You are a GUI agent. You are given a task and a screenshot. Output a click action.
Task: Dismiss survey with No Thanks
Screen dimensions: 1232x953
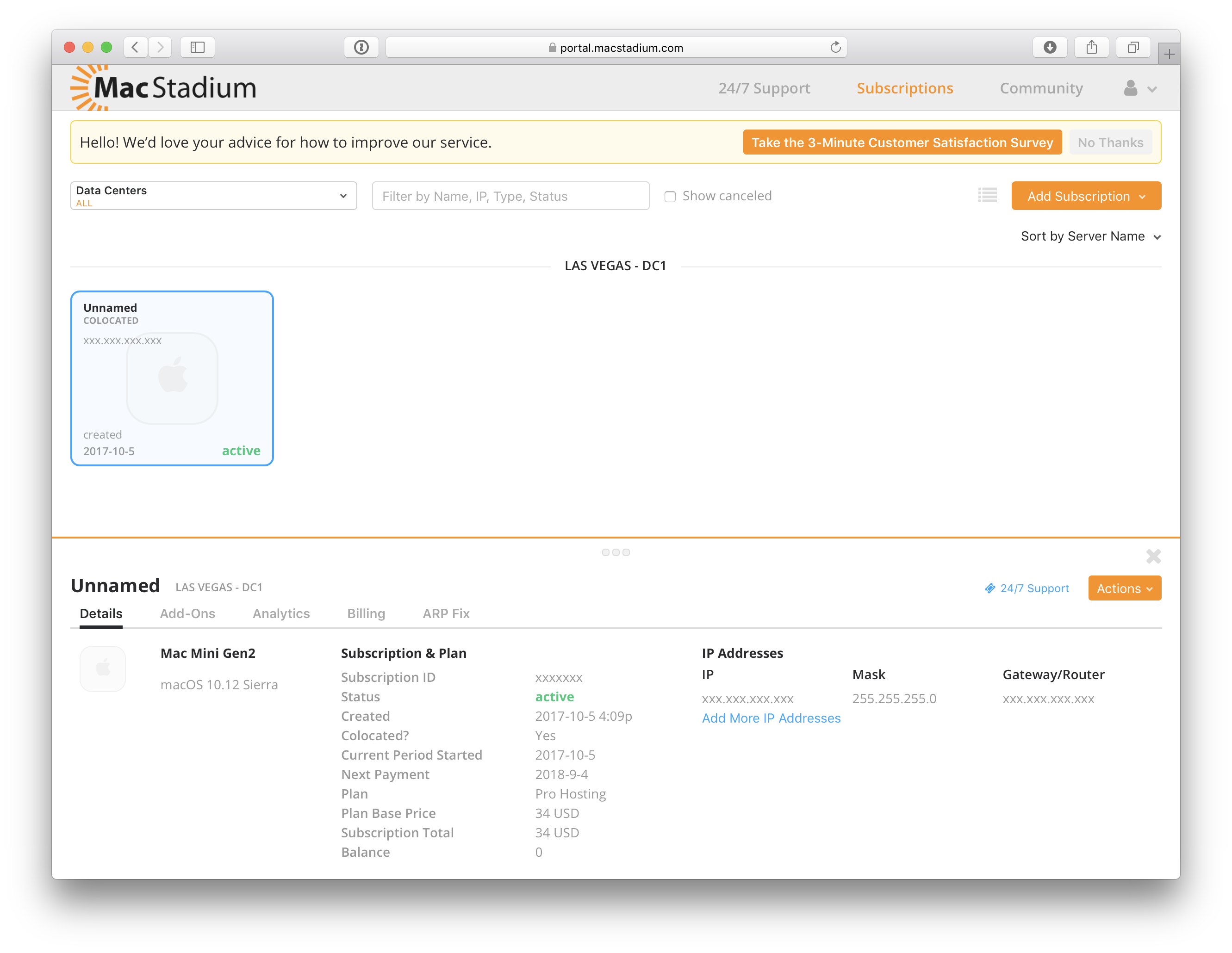pos(1110,142)
